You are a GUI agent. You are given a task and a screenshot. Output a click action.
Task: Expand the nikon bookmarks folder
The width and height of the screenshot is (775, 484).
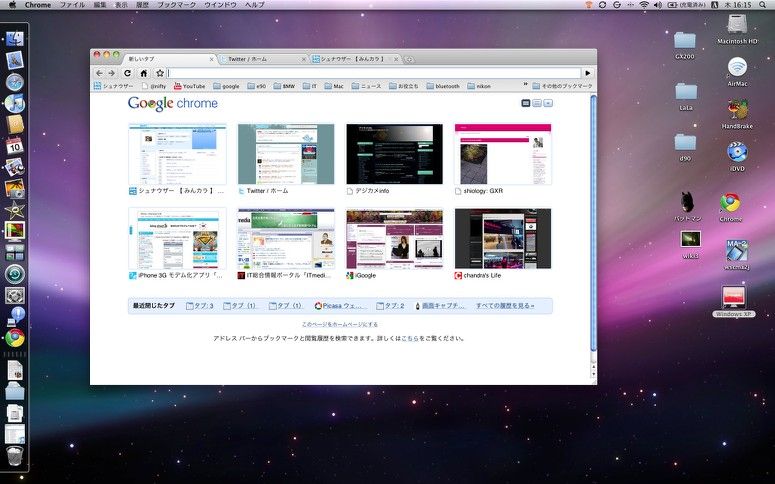[x=479, y=86]
